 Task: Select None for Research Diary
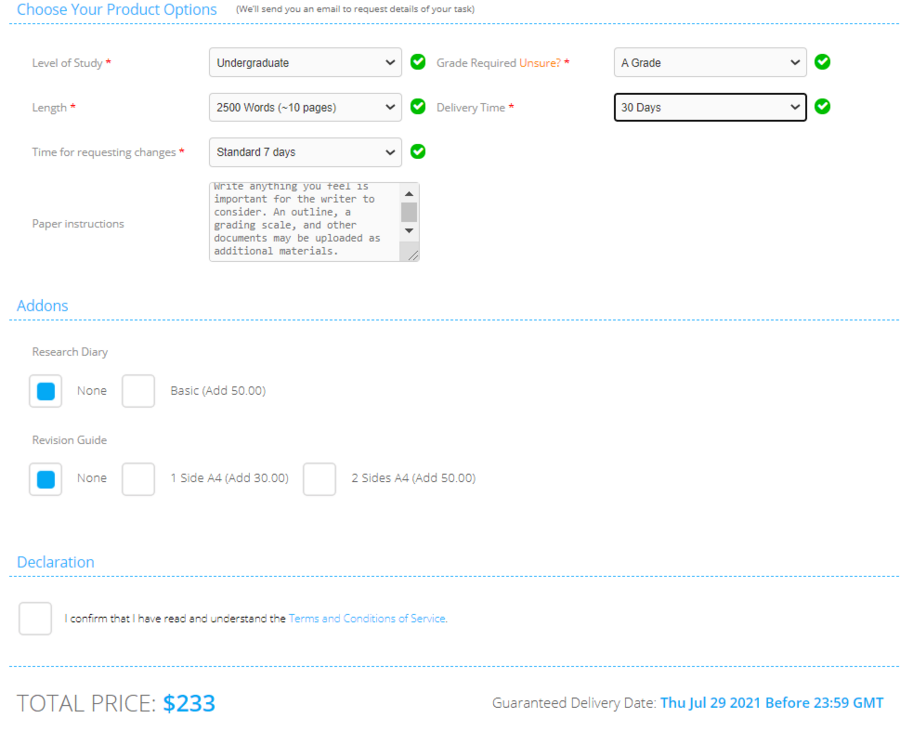pyautogui.click(x=46, y=391)
